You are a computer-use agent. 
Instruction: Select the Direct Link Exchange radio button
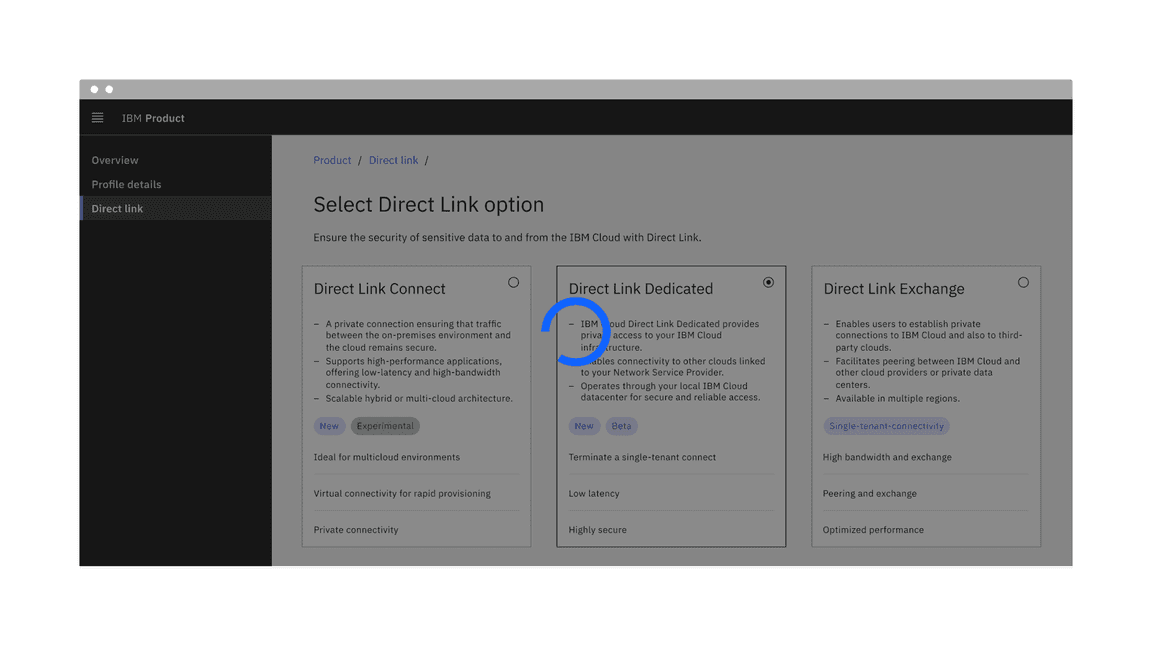[1023, 282]
